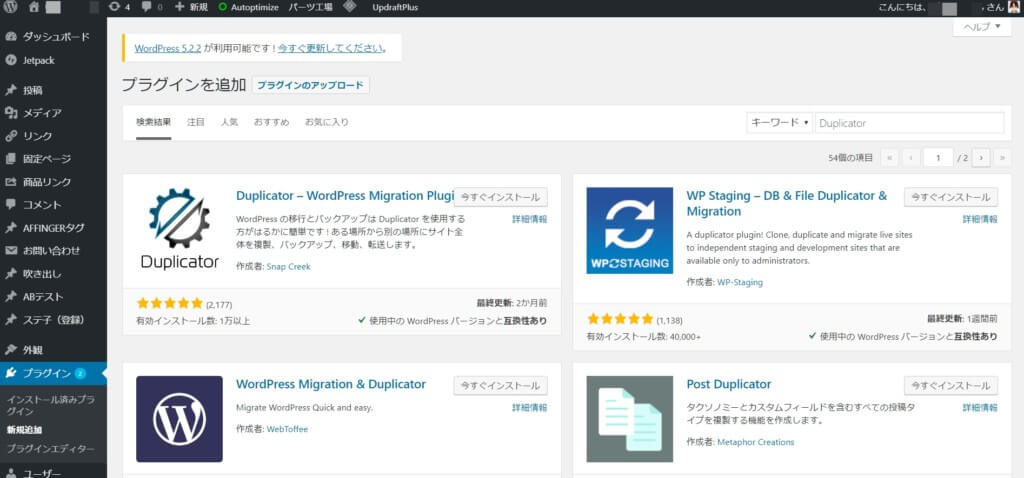Click the updates icon showing 4
Screen dimensions: 1024x478
[119, 7]
